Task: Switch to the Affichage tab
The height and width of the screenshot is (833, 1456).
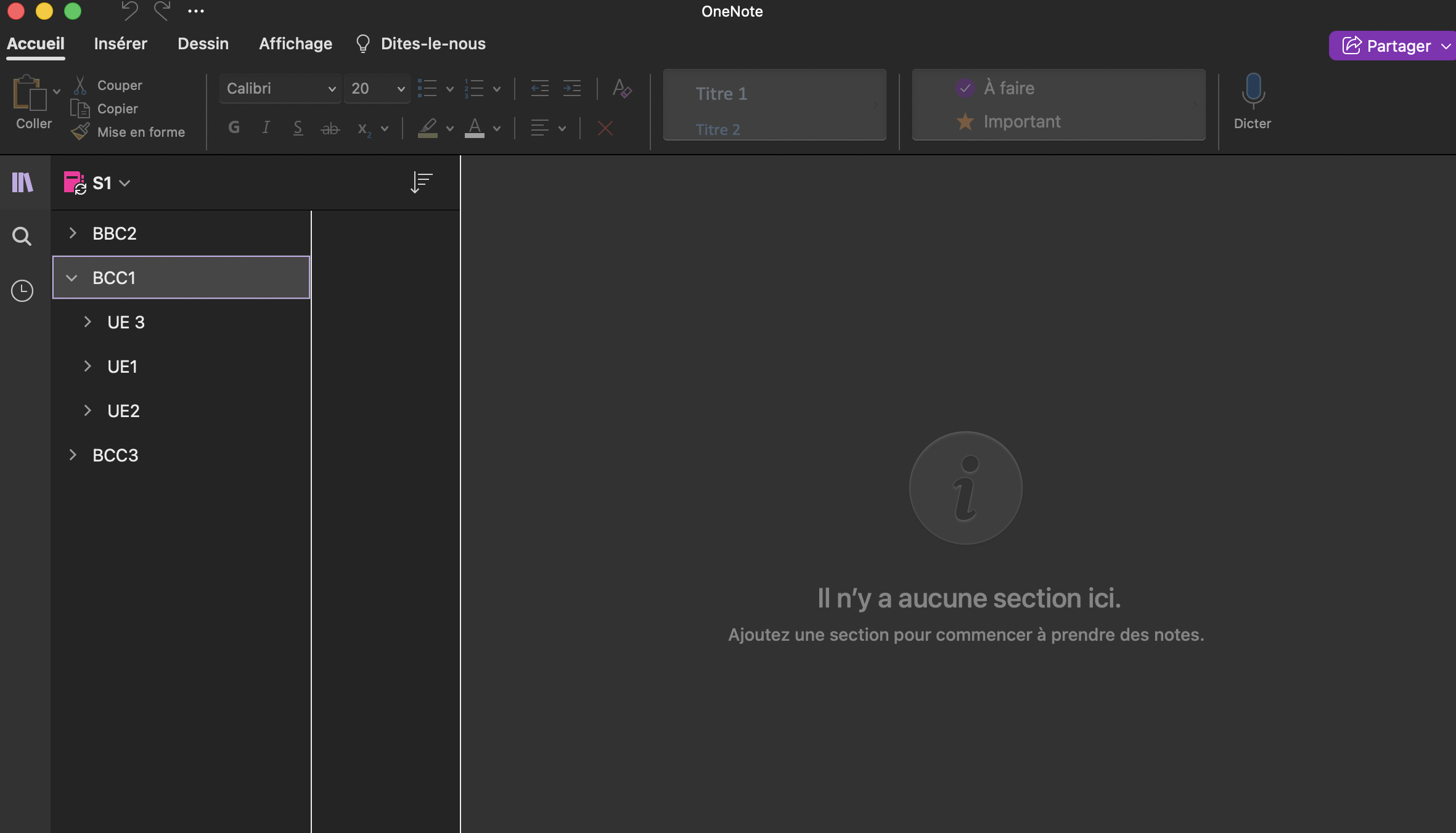Action: [x=295, y=44]
